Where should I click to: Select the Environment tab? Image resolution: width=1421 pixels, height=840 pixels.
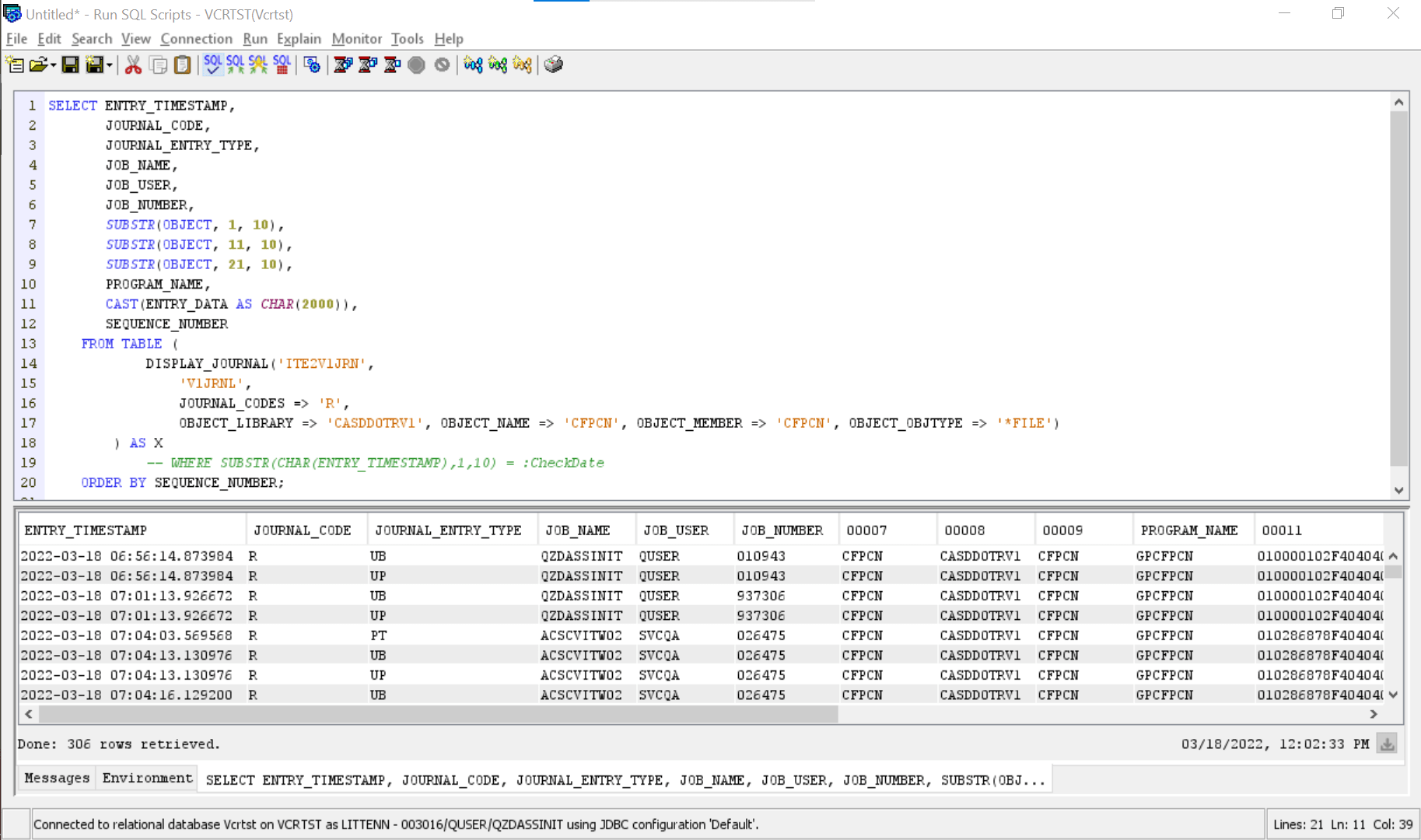[x=146, y=778]
